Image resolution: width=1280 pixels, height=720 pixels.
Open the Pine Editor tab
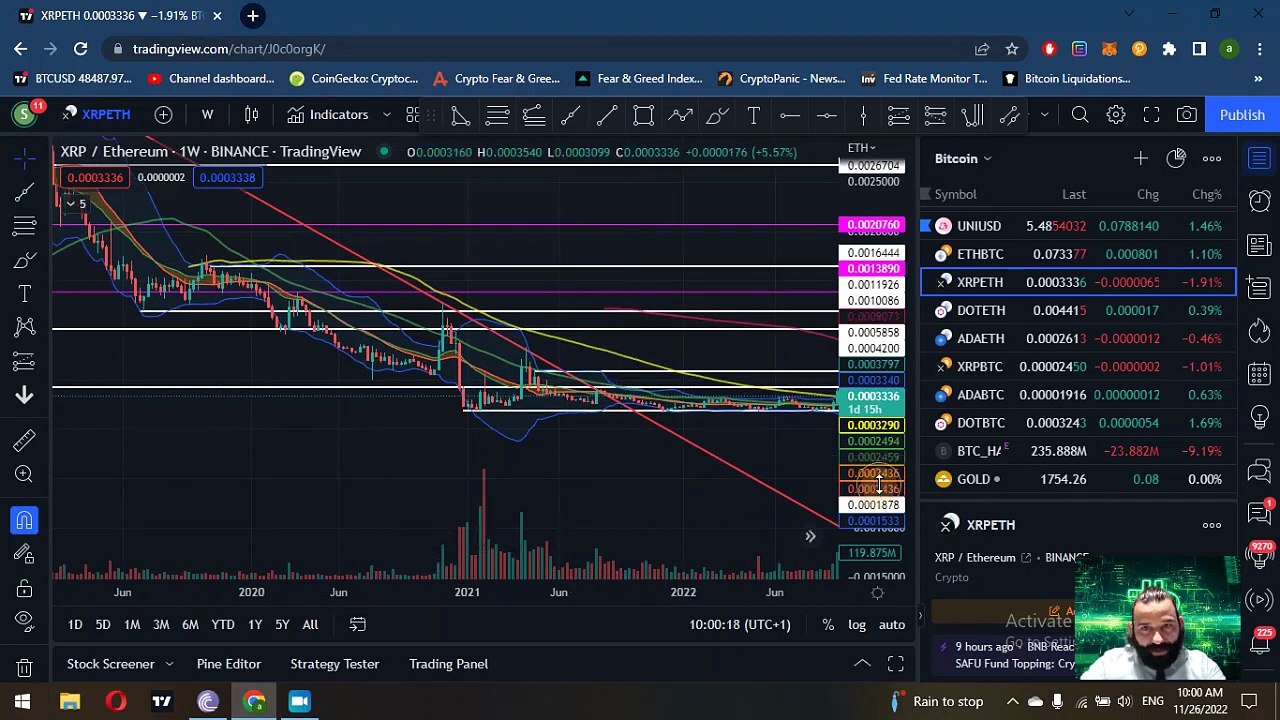pos(229,664)
